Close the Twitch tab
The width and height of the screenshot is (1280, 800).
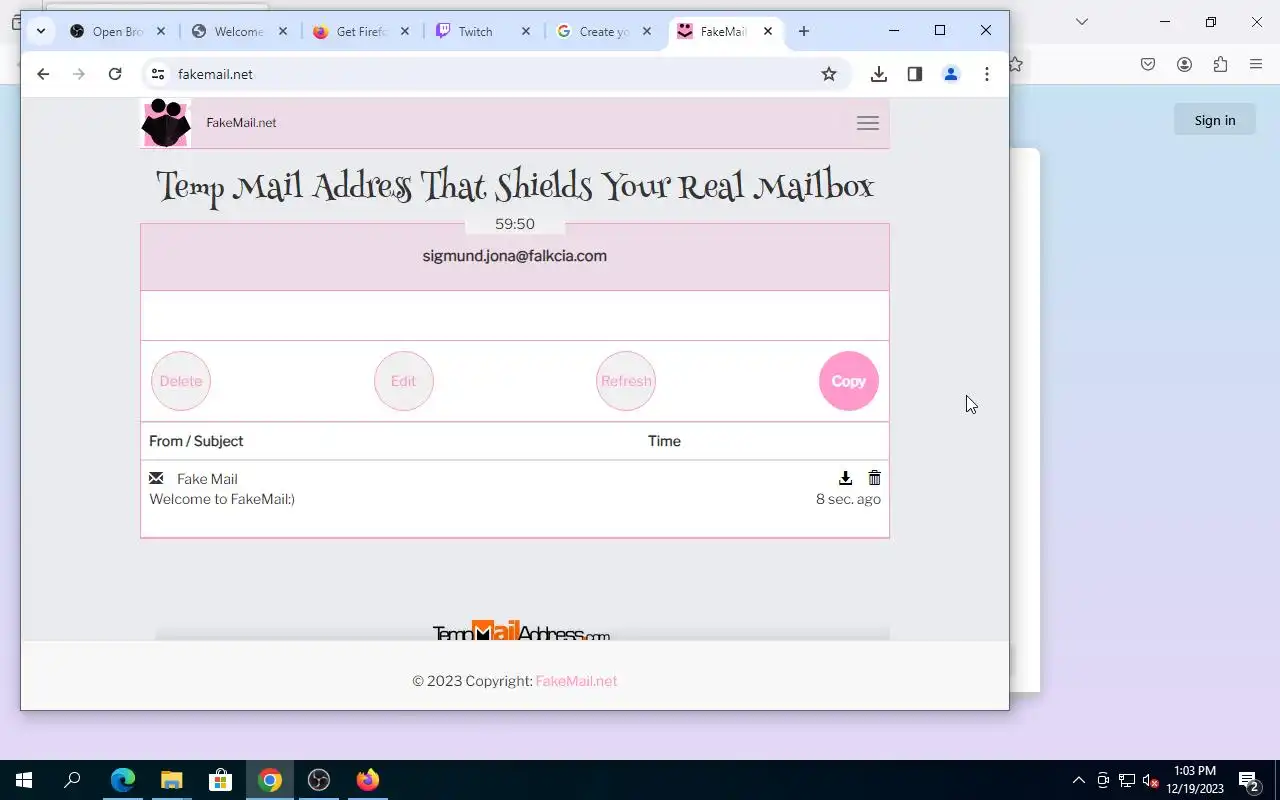(526, 31)
